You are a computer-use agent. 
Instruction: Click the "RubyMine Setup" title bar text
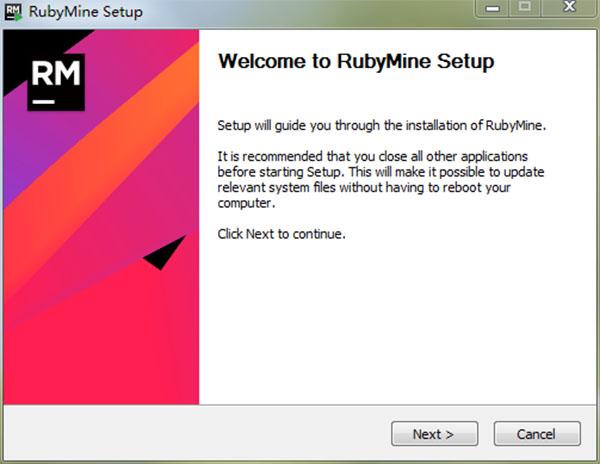(88, 12)
